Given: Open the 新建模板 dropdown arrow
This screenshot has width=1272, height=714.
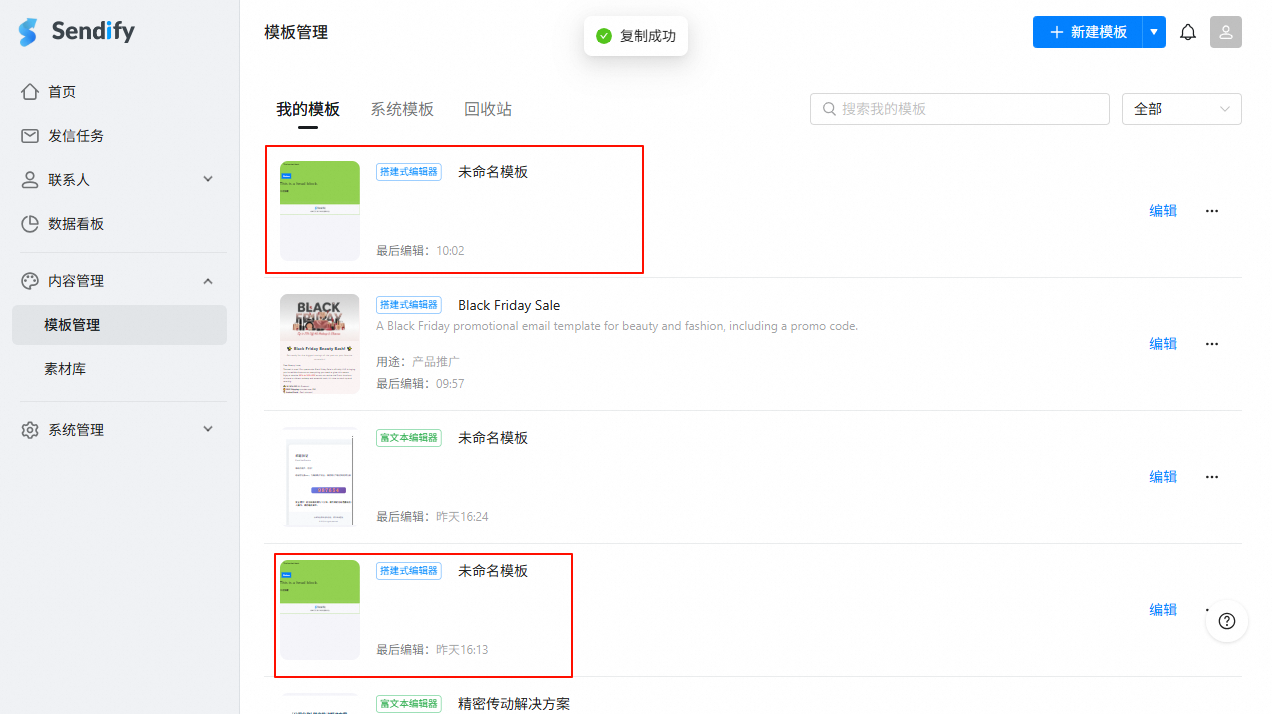Looking at the screenshot, I should (x=1155, y=32).
